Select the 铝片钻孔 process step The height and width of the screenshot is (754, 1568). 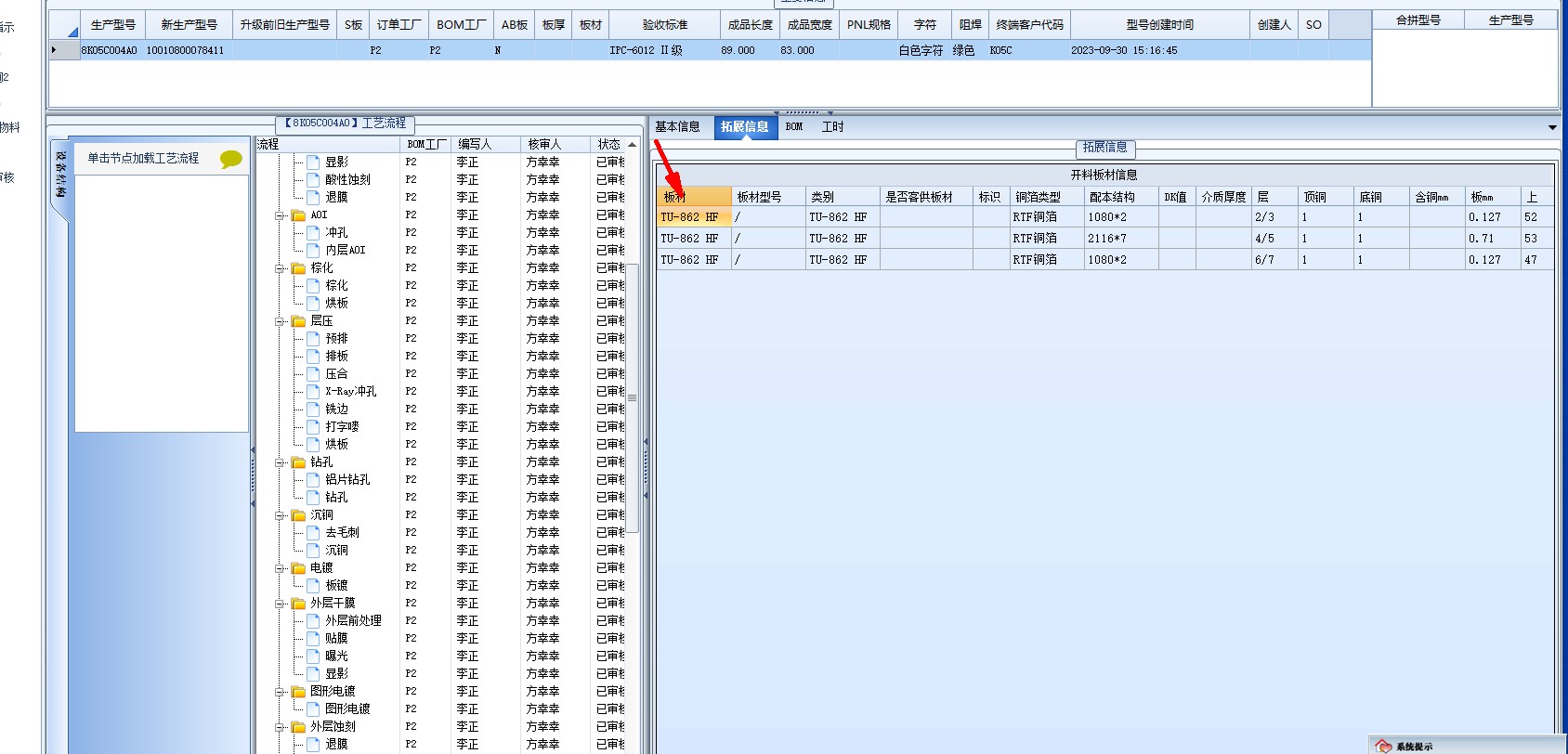(x=347, y=479)
